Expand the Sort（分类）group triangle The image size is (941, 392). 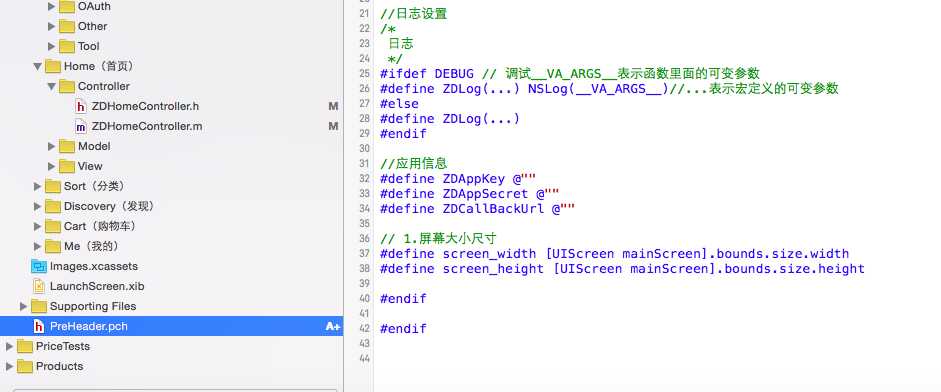pyautogui.click(x=38, y=187)
